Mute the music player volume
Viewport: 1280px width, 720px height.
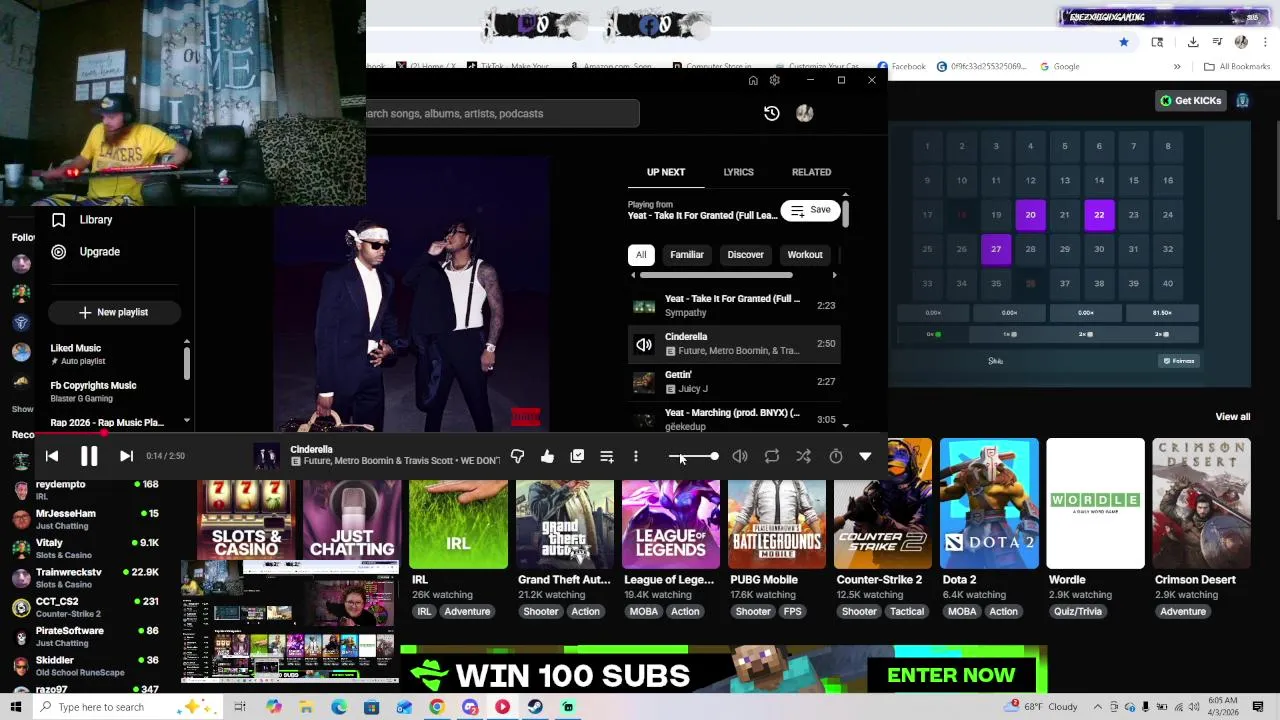click(x=740, y=456)
